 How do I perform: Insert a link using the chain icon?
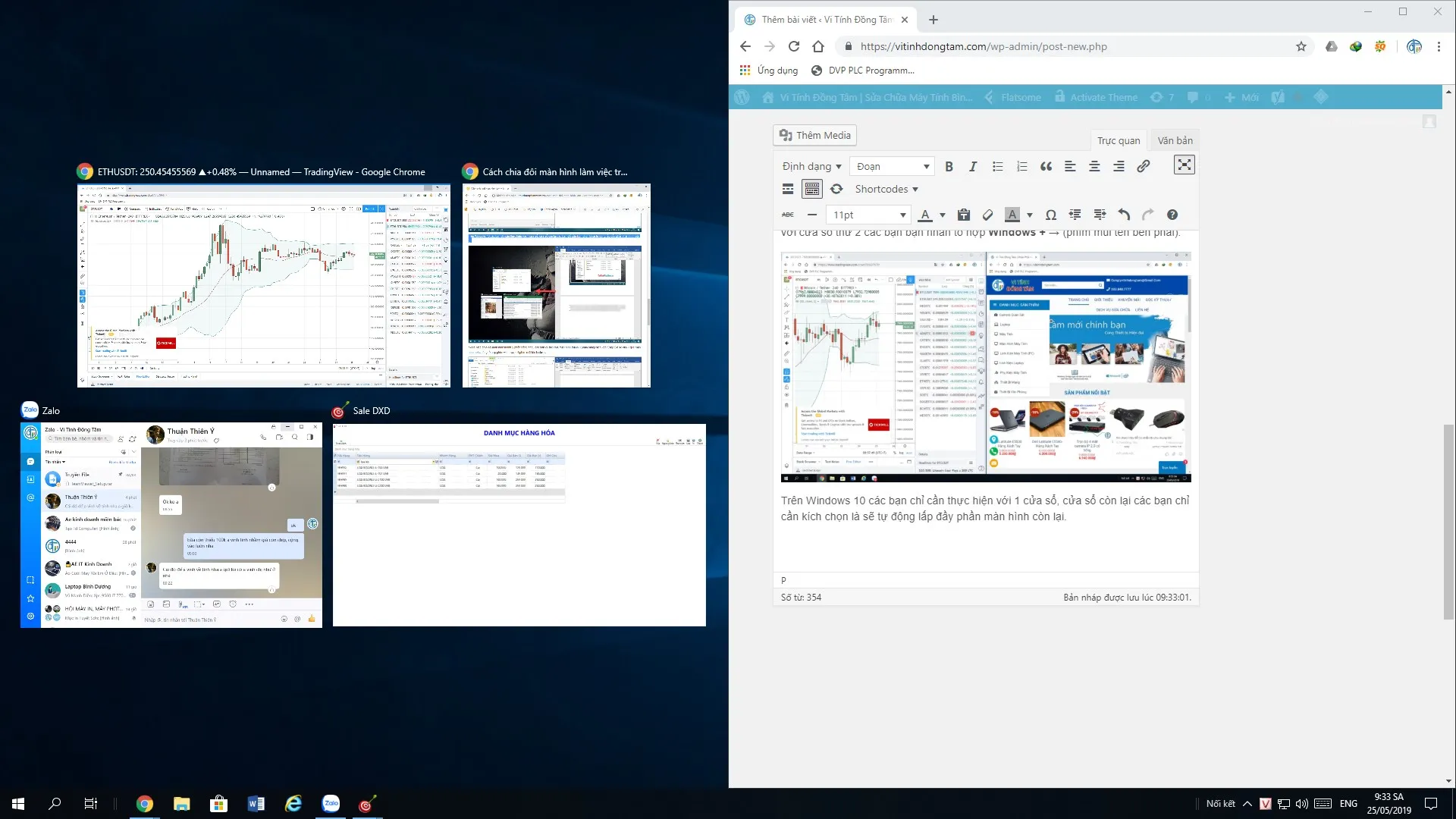pyautogui.click(x=1143, y=166)
